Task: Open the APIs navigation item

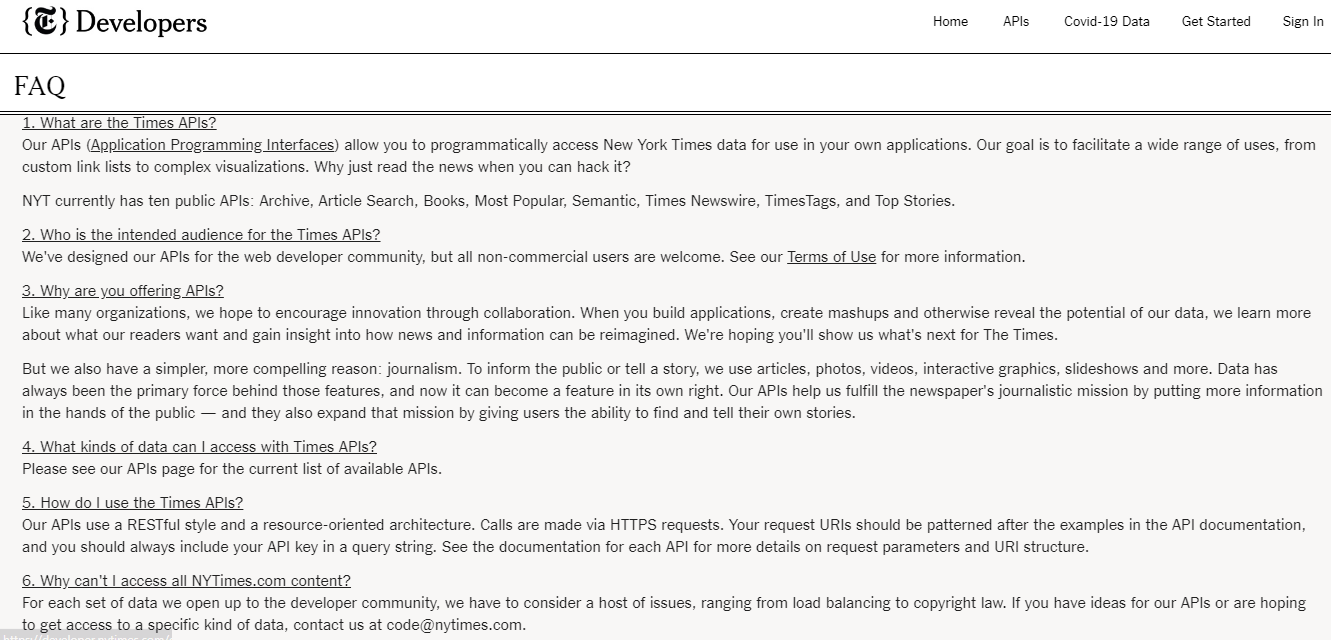Action: [1016, 21]
